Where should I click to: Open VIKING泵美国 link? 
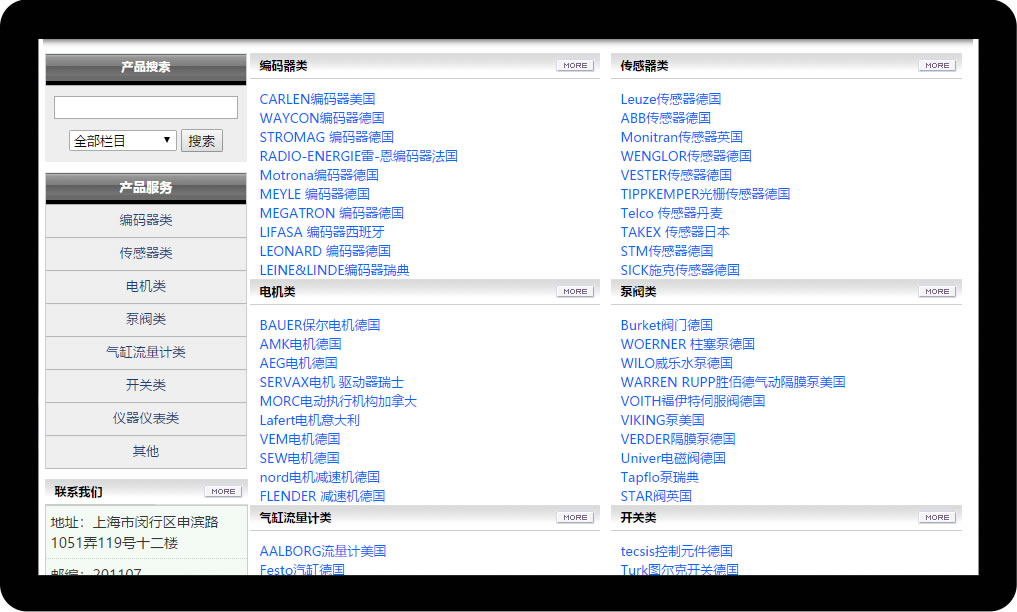click(662, 421)
